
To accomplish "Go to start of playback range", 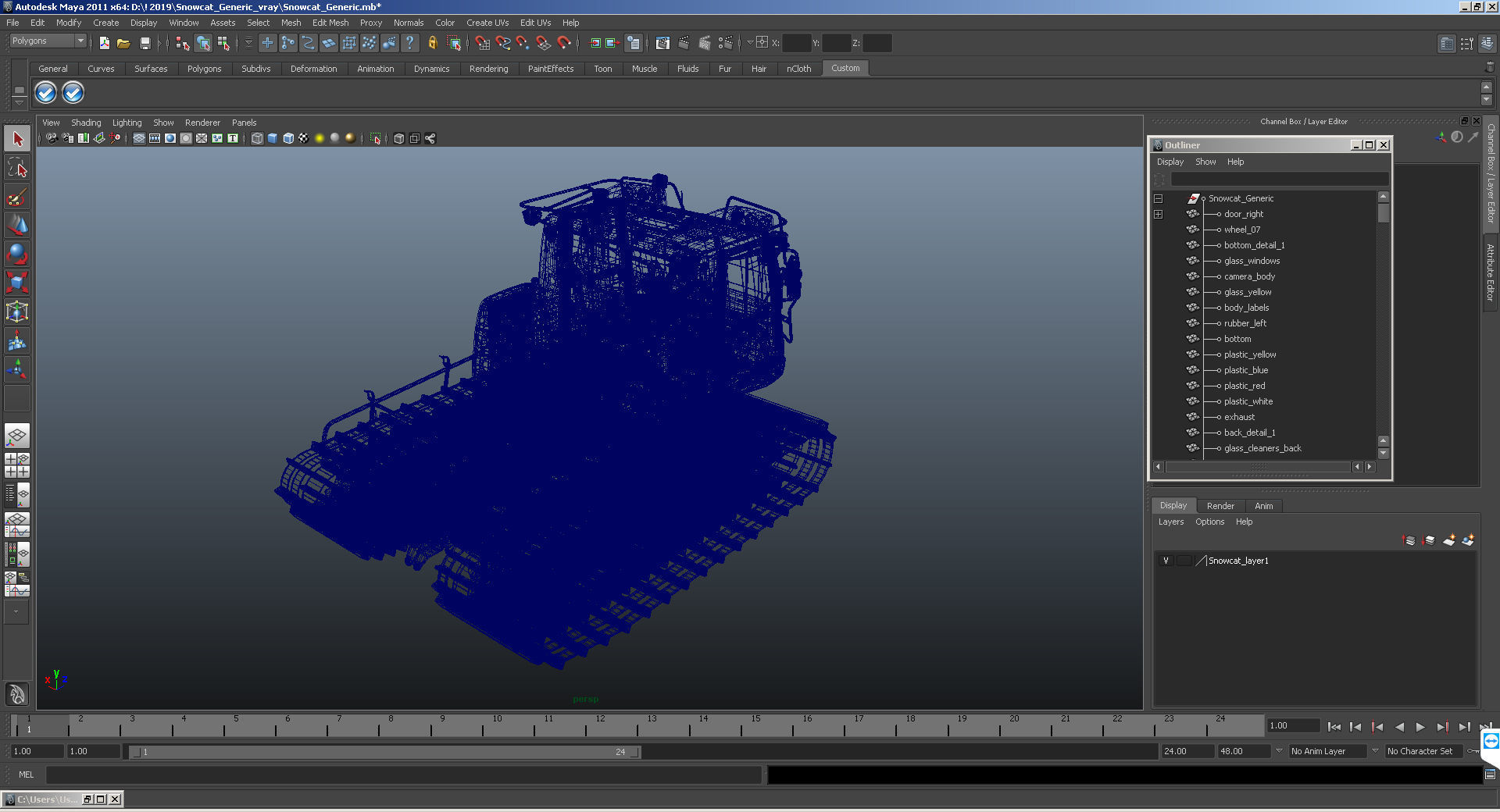I will [x=1334, y=727].
